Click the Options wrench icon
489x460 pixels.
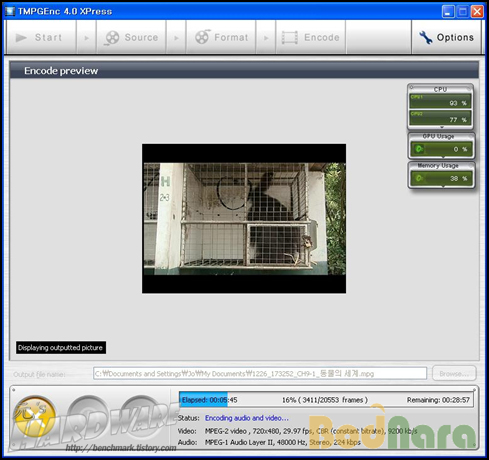click(x=426, y=38)
